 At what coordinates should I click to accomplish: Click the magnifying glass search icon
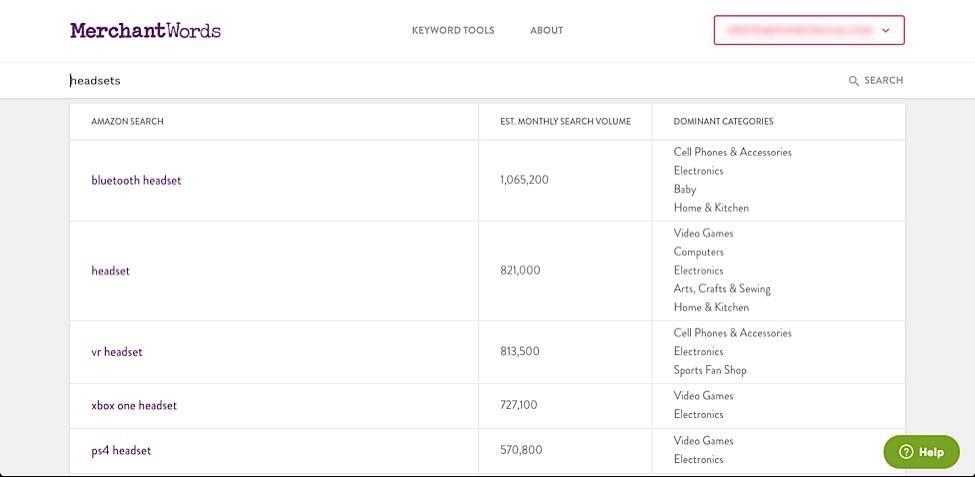point(854,81)
